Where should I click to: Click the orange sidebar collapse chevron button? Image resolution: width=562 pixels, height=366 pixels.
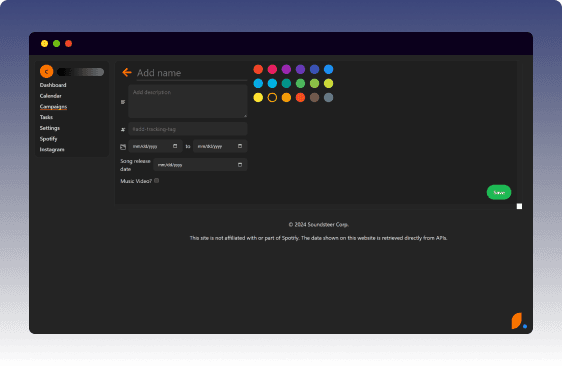coord(47,72)
